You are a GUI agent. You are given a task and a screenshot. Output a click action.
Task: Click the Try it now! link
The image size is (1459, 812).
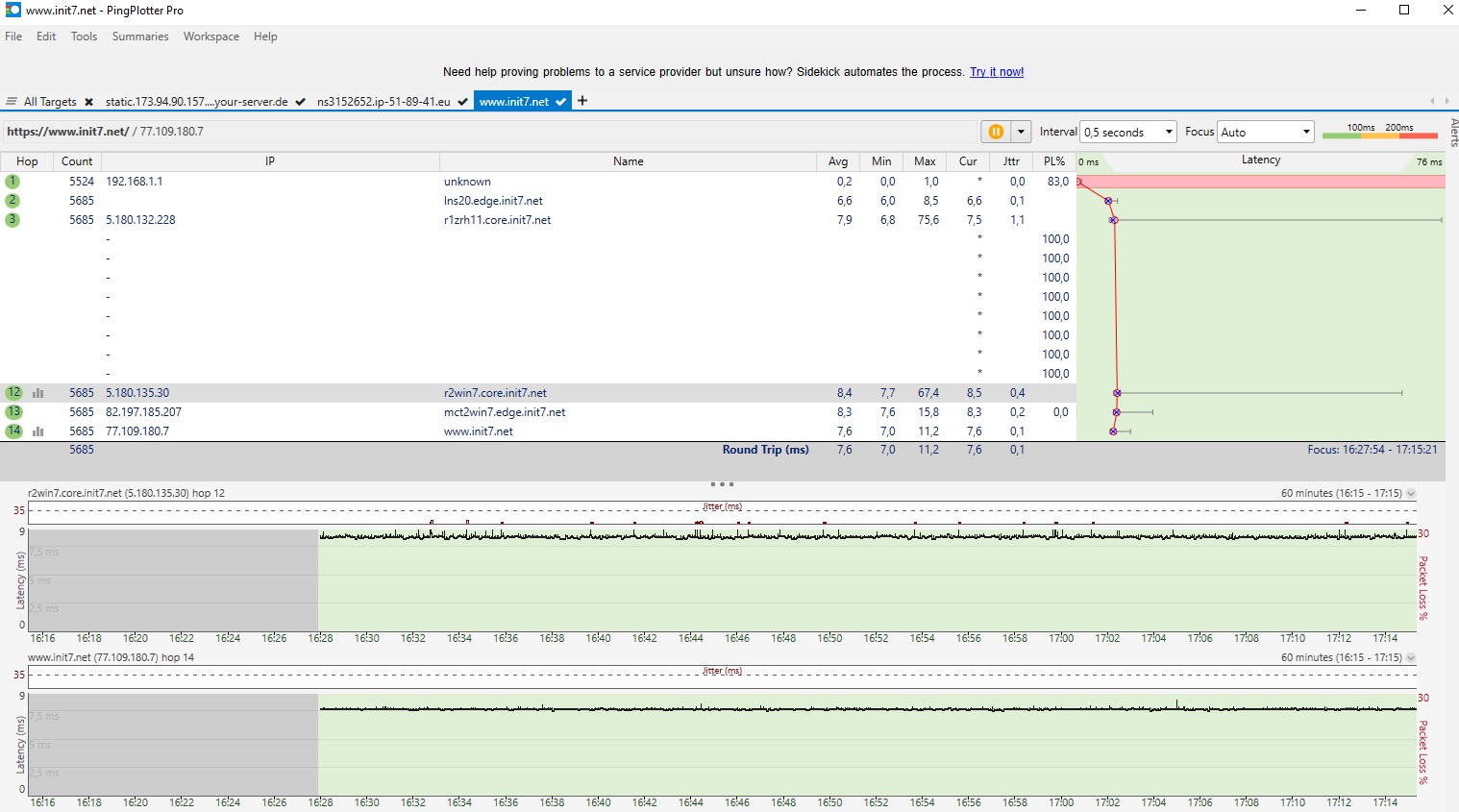point(997,72)
